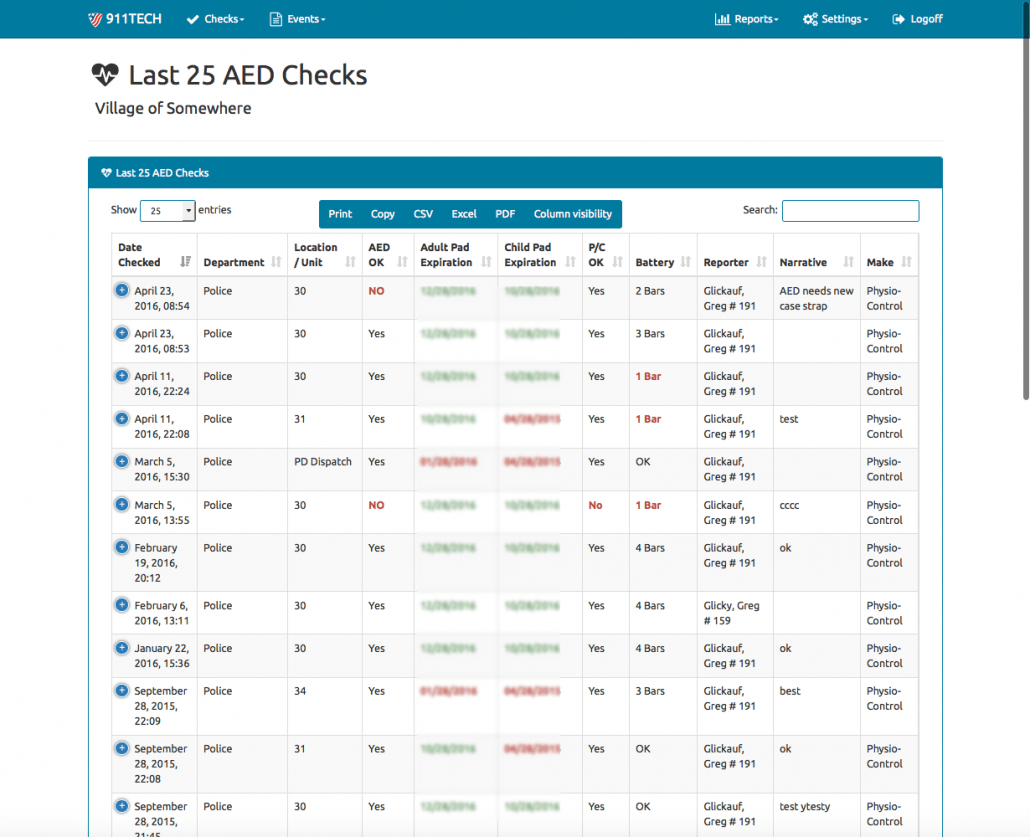Click the checkmark icon on the Checks menu
This screenshot has height=837, width=1030.
pos(192,18)
